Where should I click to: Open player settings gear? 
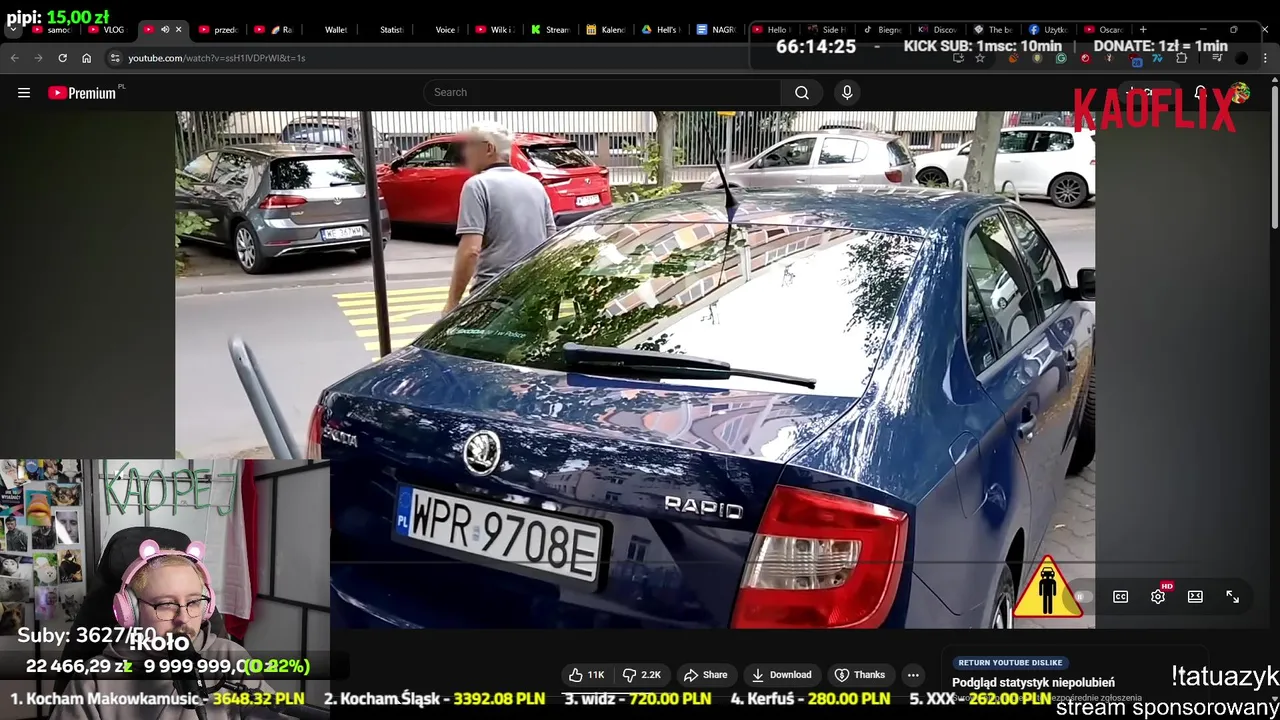1158,597
